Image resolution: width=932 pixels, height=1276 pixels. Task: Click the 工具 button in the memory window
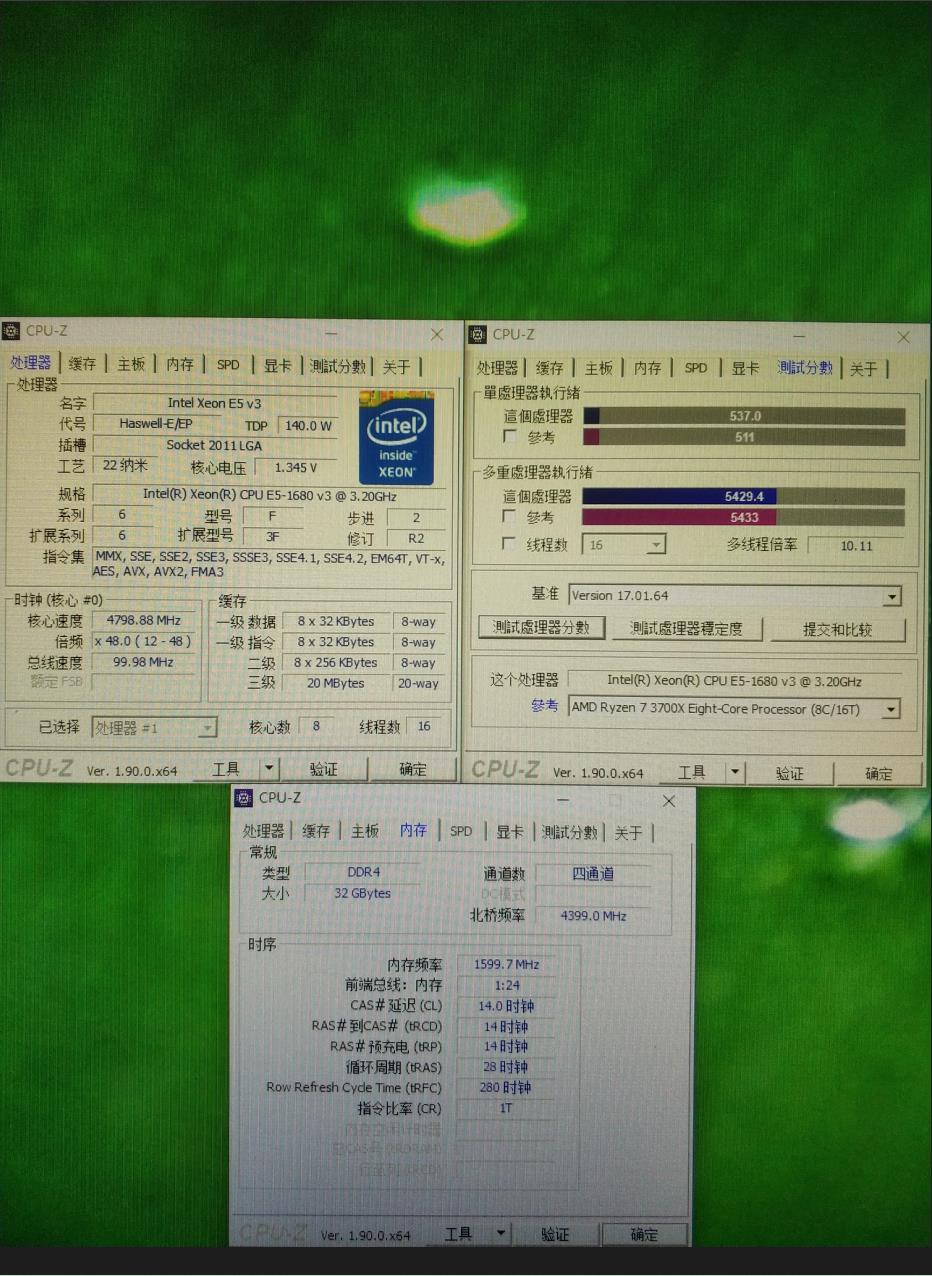point(458,1234)
